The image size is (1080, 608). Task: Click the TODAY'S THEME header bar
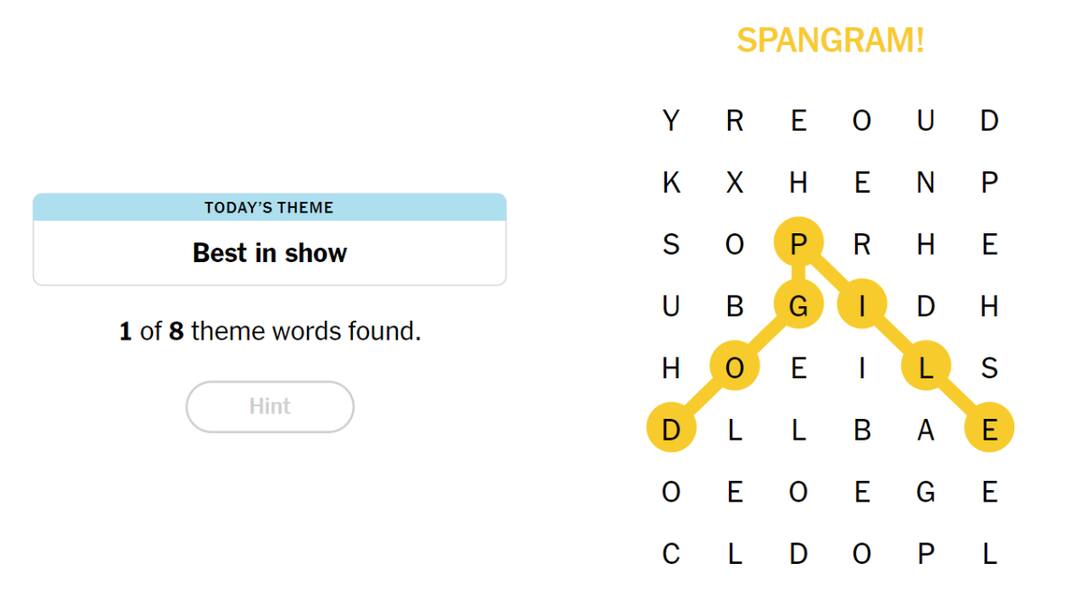(x=269, y=208)
